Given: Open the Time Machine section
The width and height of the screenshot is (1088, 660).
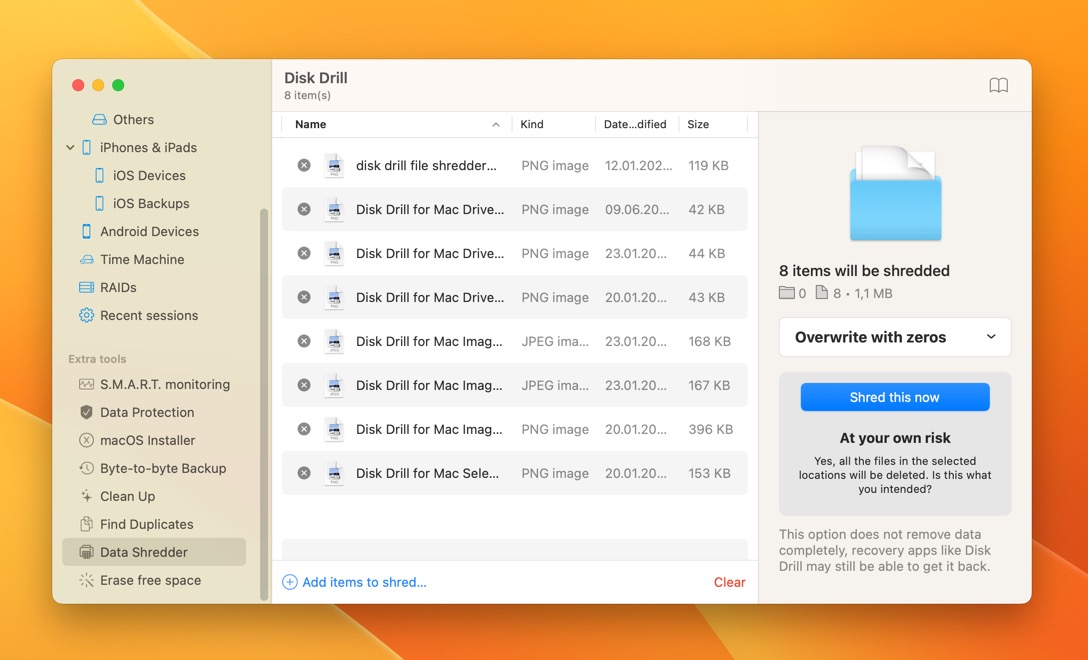Looking at the screenshot, I should tap(132, 260).
